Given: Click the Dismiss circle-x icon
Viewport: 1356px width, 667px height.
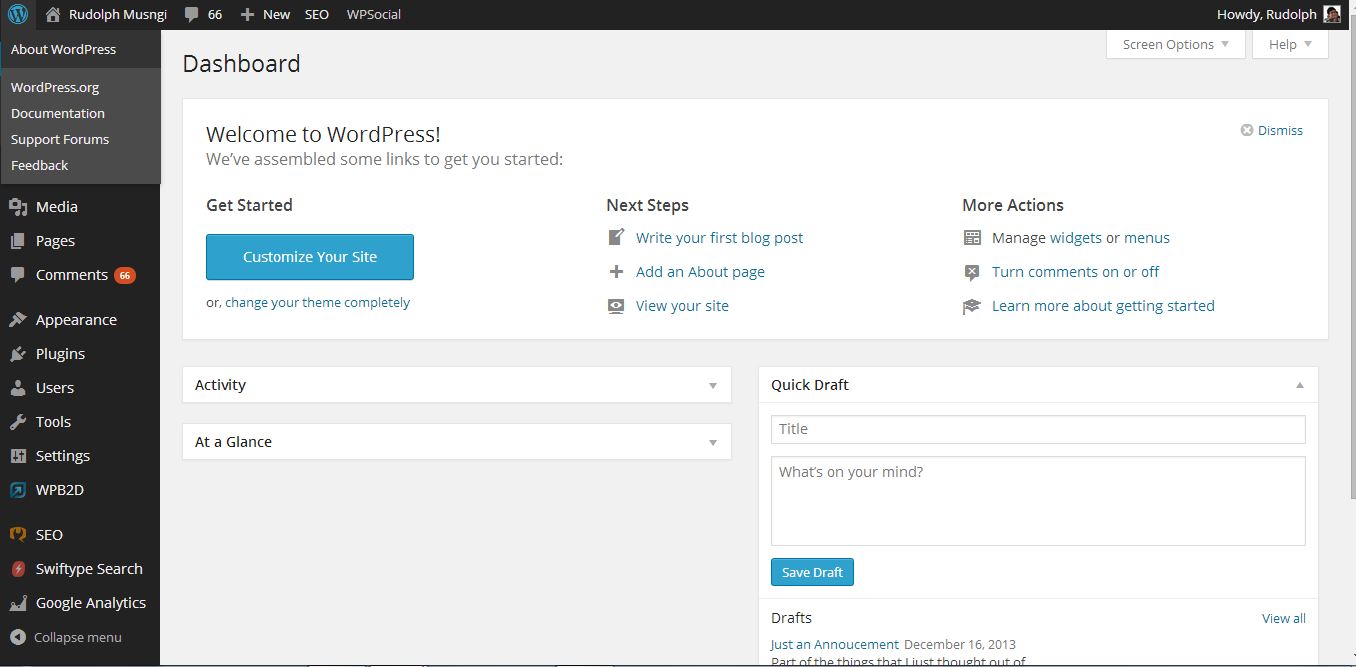Looking at the screenshot, I should (x=1247, y=130).
